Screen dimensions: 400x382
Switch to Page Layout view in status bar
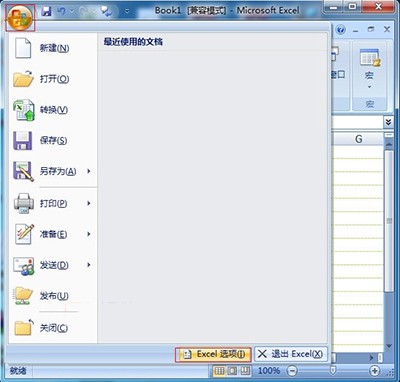(232, 370)
